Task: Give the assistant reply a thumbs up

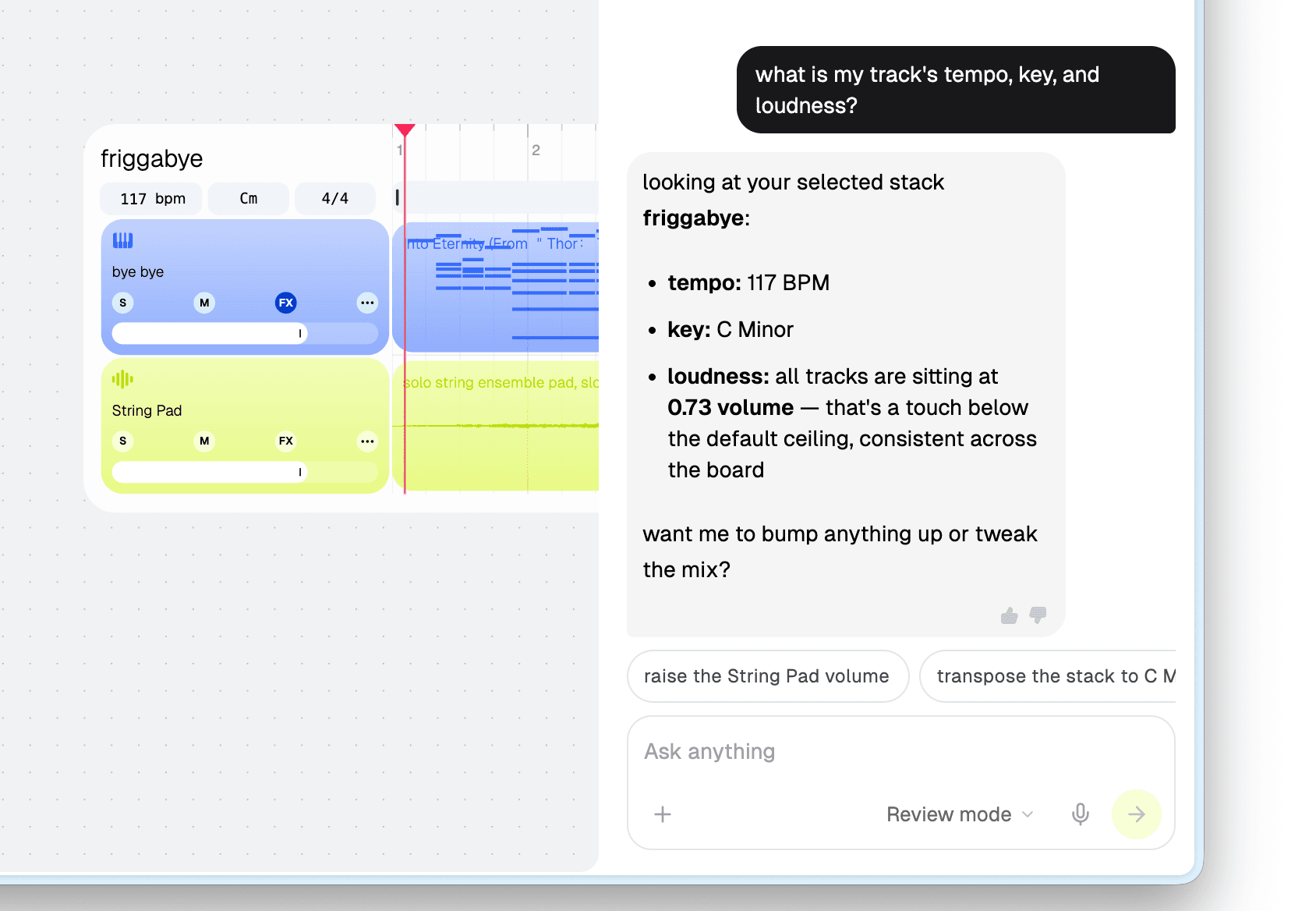Action: [x=1010, y=616]
